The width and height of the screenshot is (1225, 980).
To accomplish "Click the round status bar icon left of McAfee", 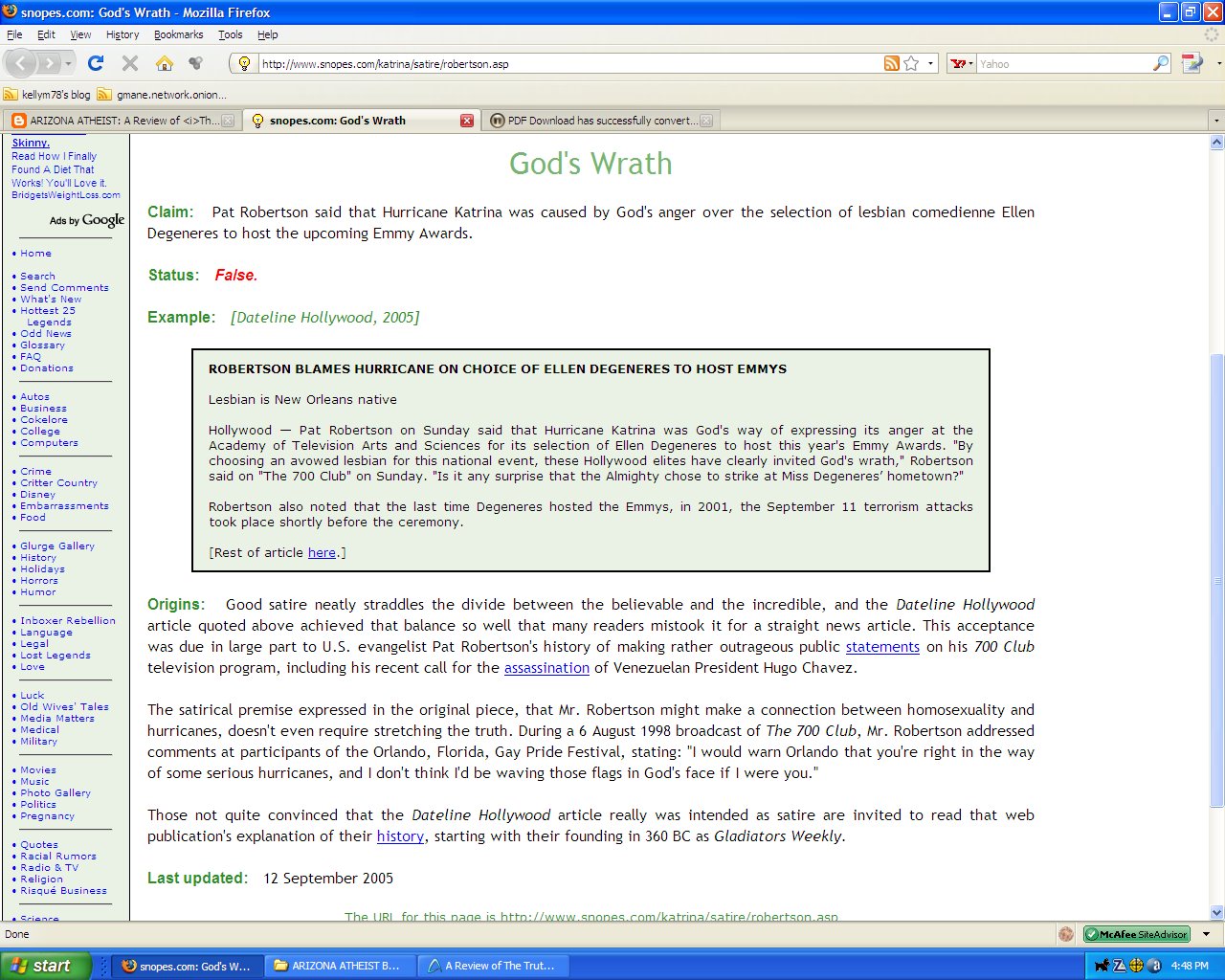I will [x=1066, y=934].
